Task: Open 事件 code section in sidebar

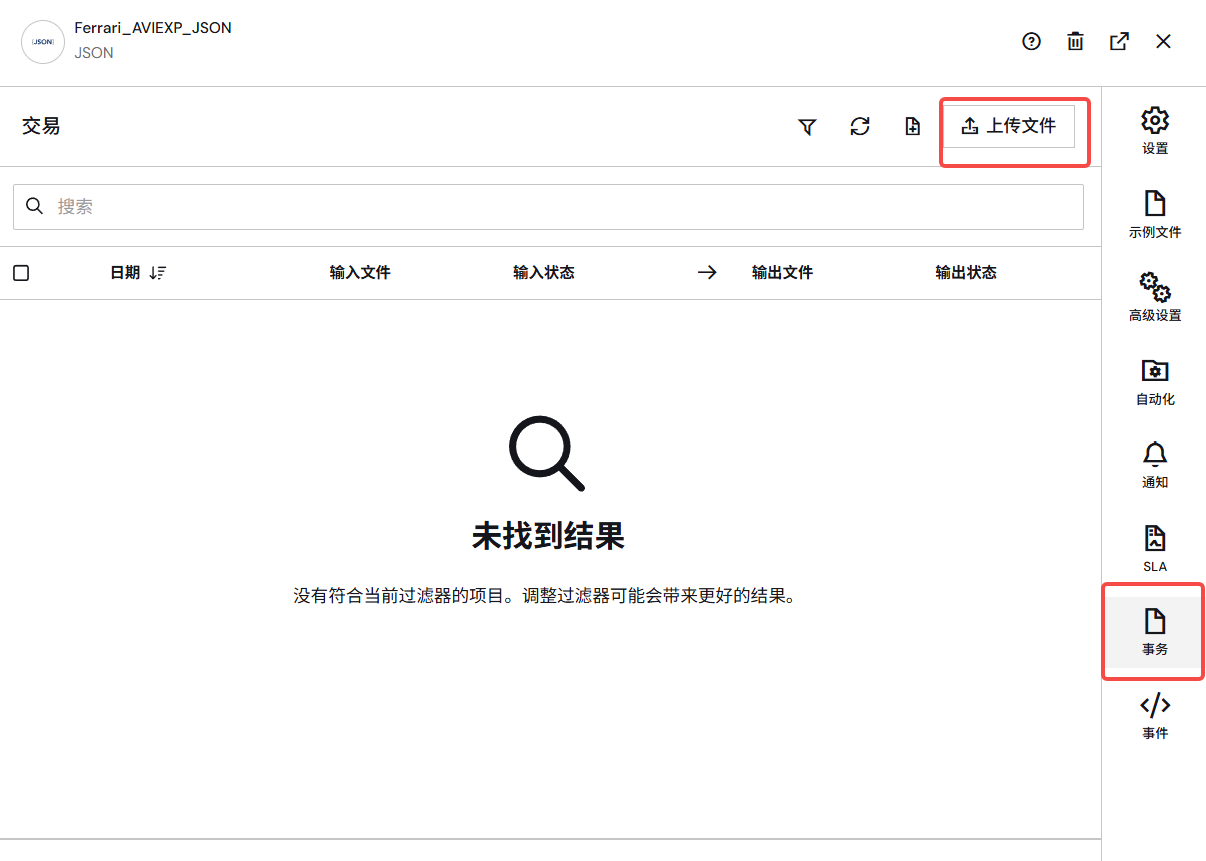Action: tap(1155, 716)
